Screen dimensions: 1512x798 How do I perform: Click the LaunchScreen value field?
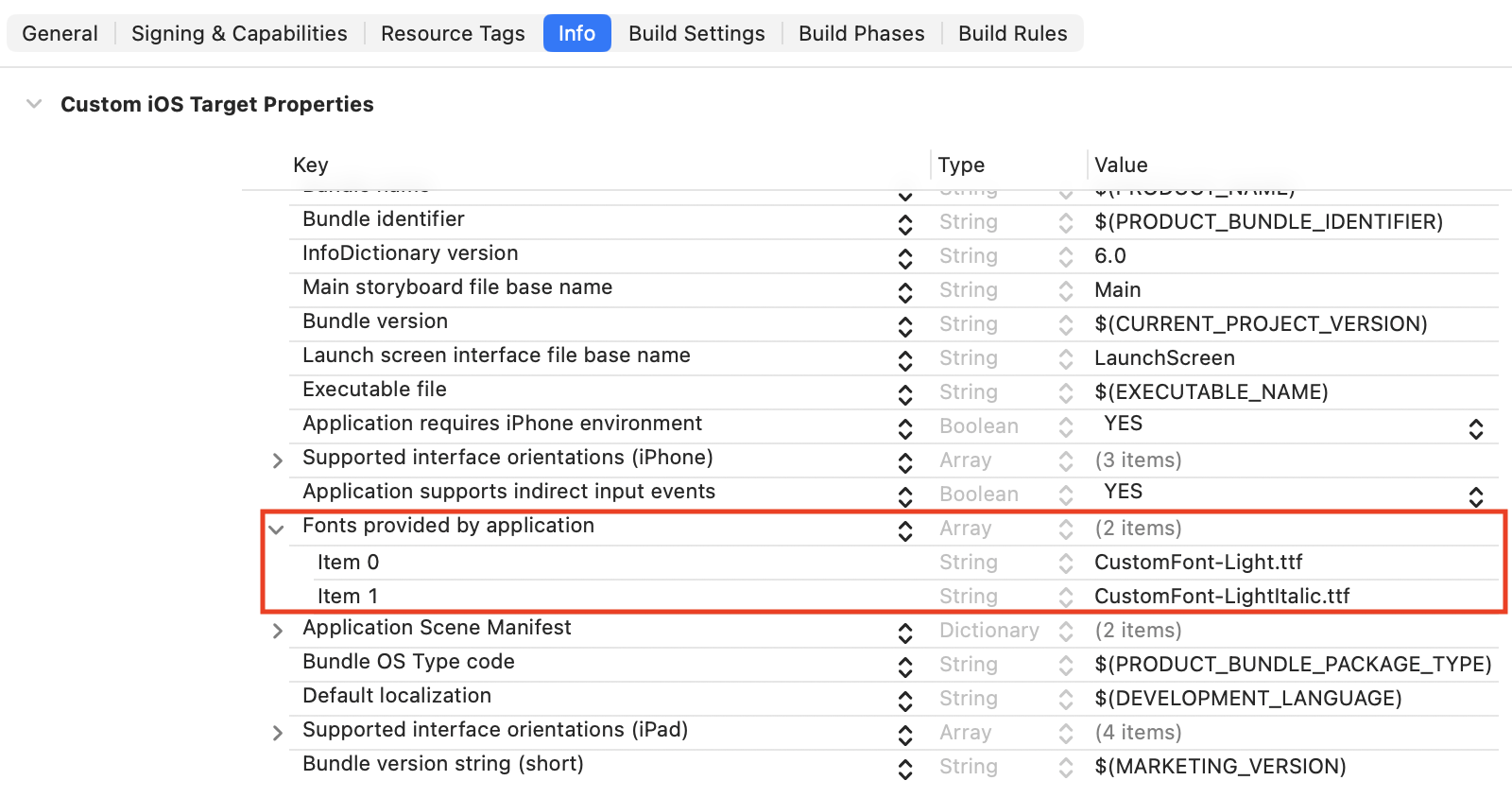click(x=1164, y=358)
